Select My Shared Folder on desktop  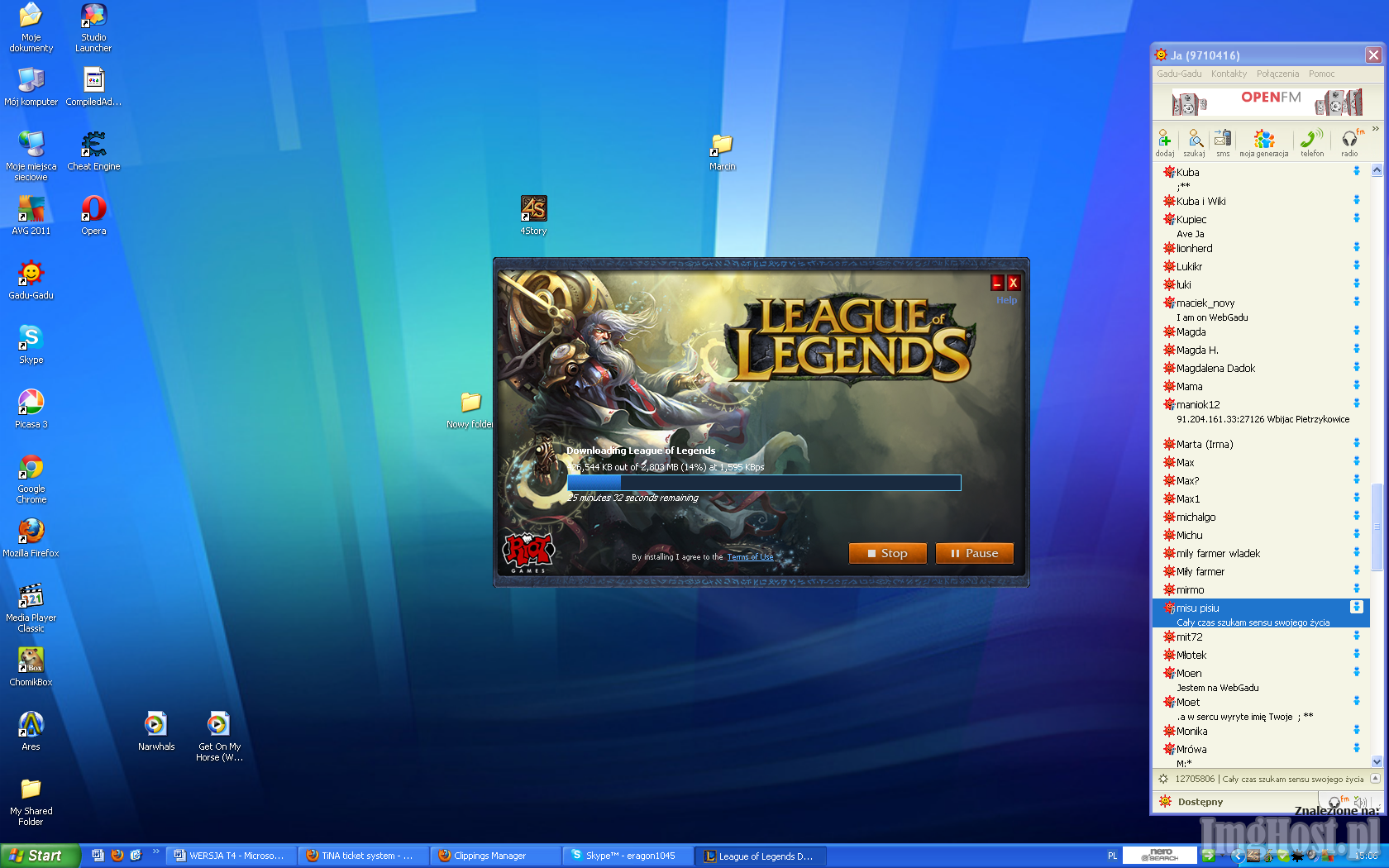31,801
